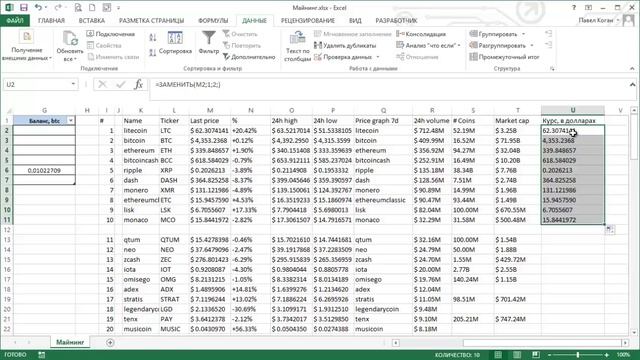
Task: Select column U header
Action: (573, 110)
